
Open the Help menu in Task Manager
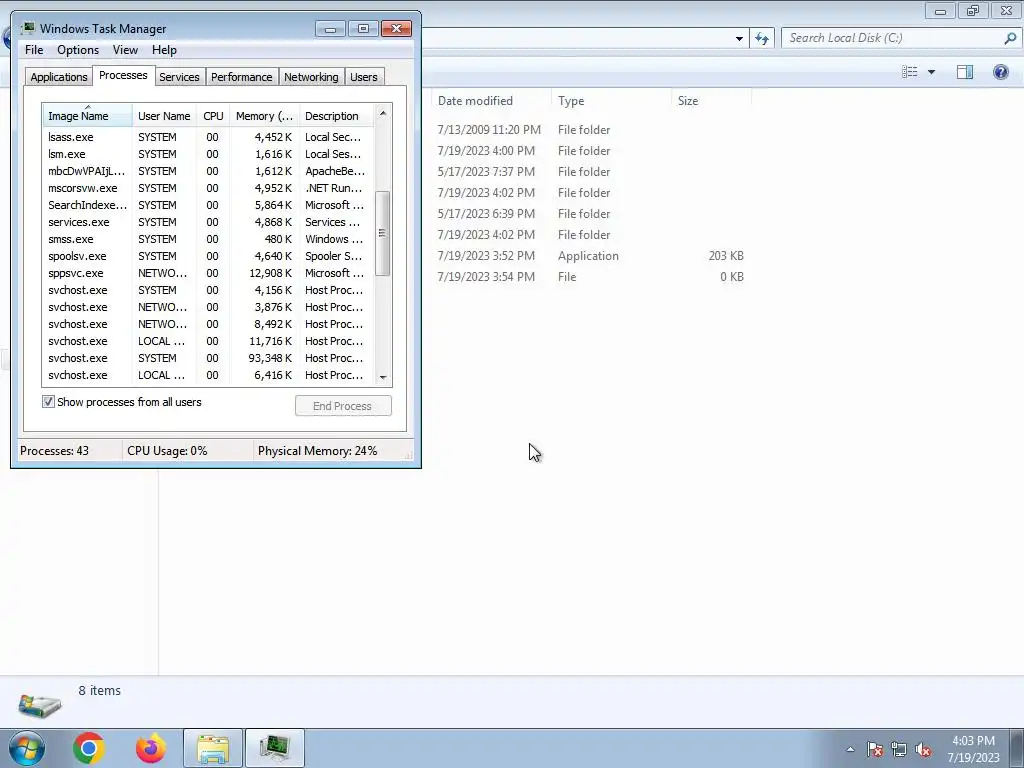164,50
